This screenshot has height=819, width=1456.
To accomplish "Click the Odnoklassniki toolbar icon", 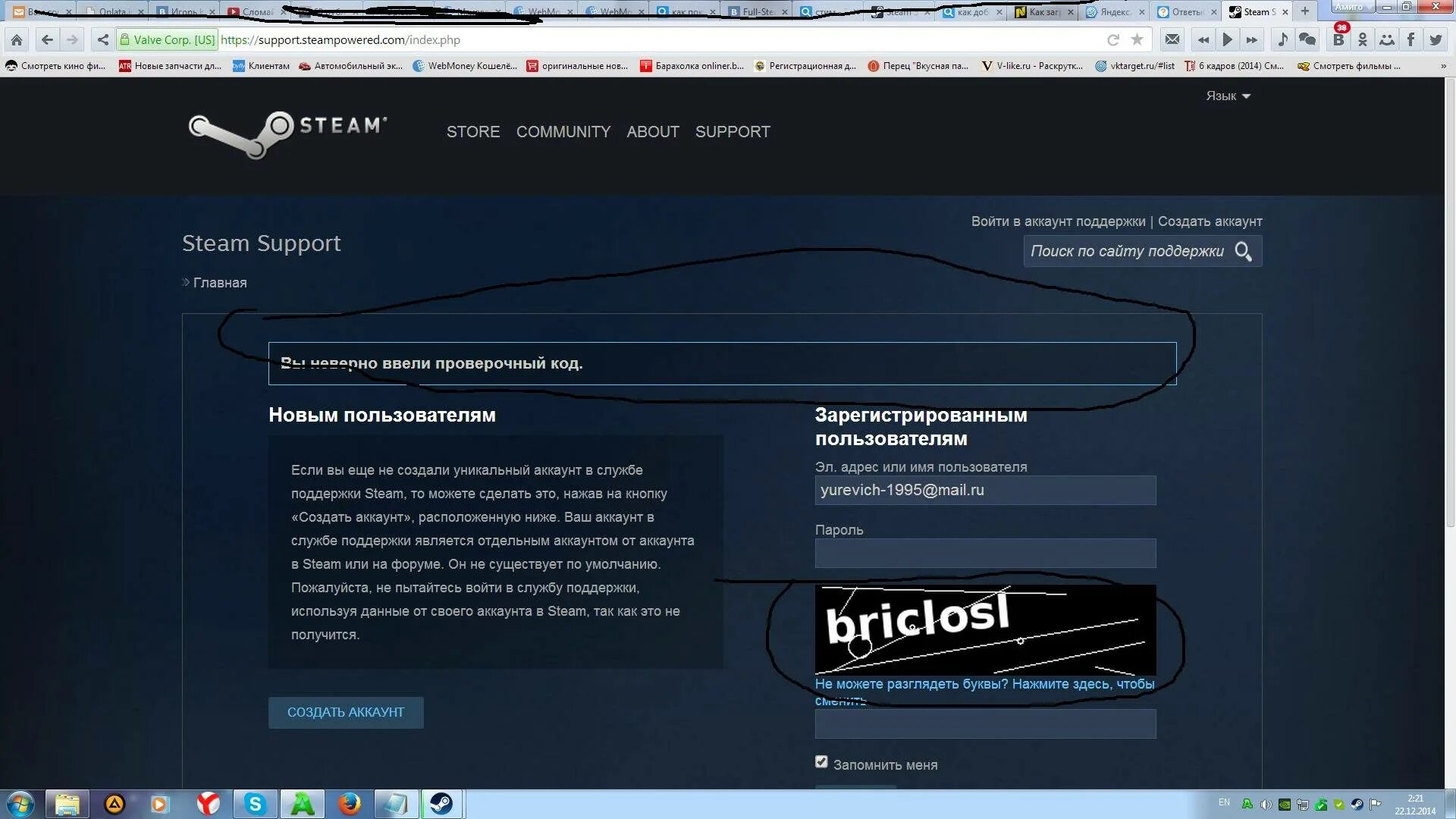I will (1363, 39).
